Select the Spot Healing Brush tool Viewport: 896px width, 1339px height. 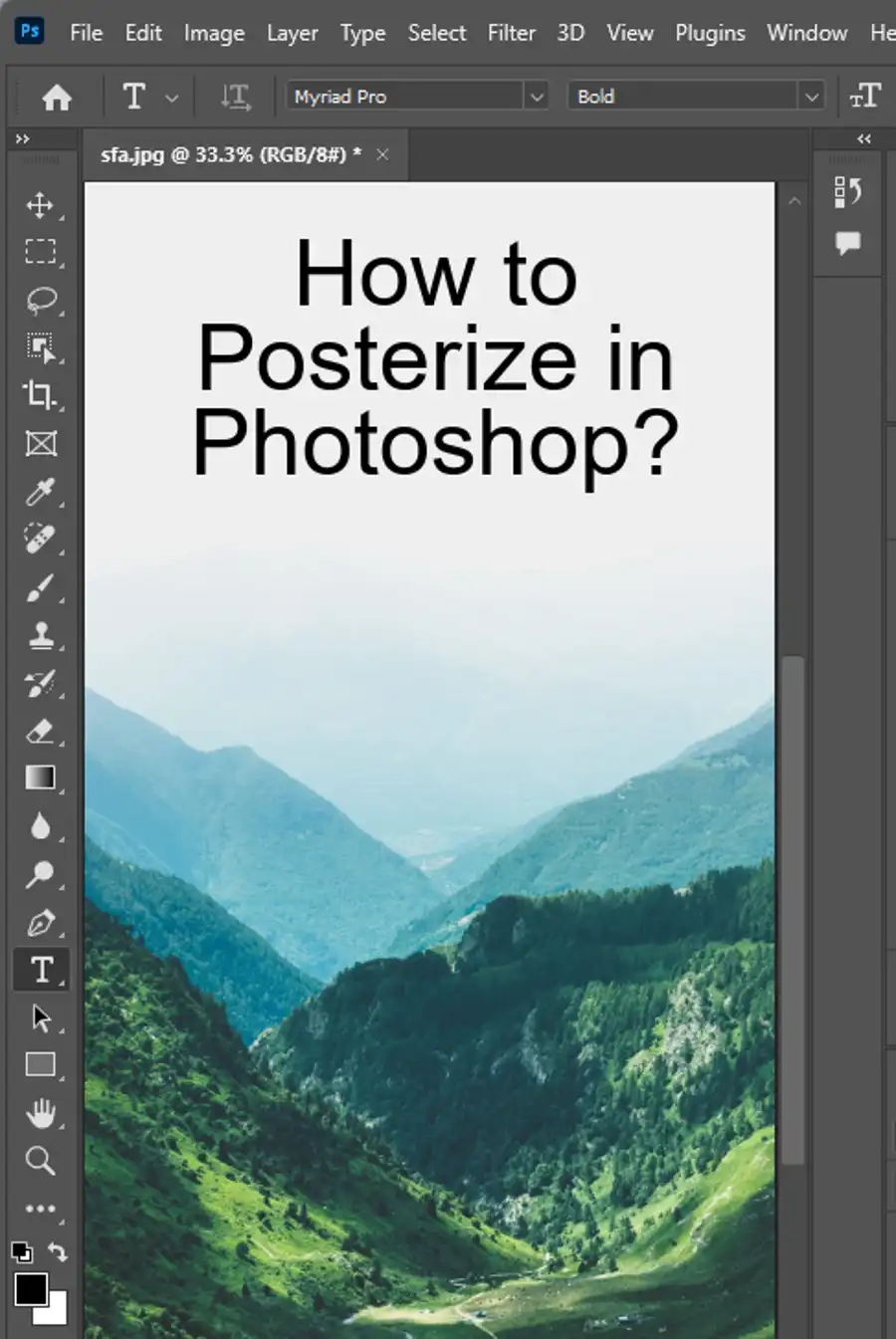click(x=40, y=539)
